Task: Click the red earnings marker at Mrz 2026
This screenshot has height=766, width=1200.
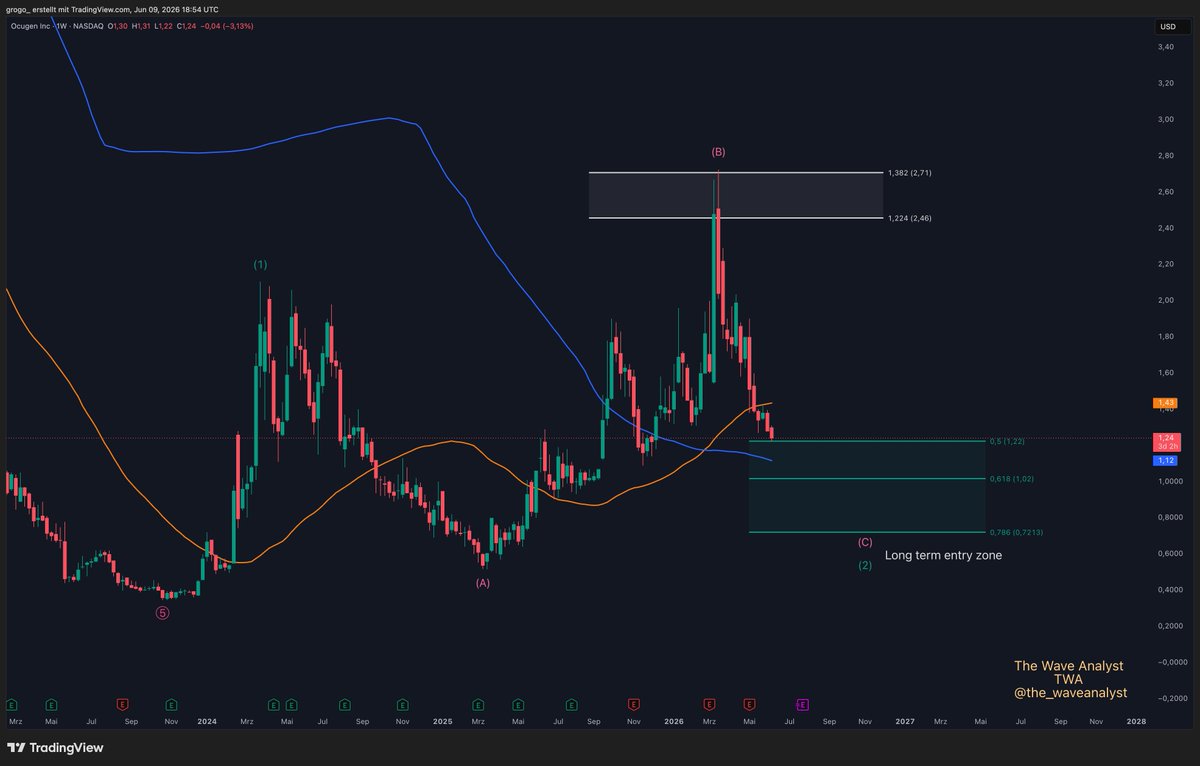Action: [x=708, y=703]
